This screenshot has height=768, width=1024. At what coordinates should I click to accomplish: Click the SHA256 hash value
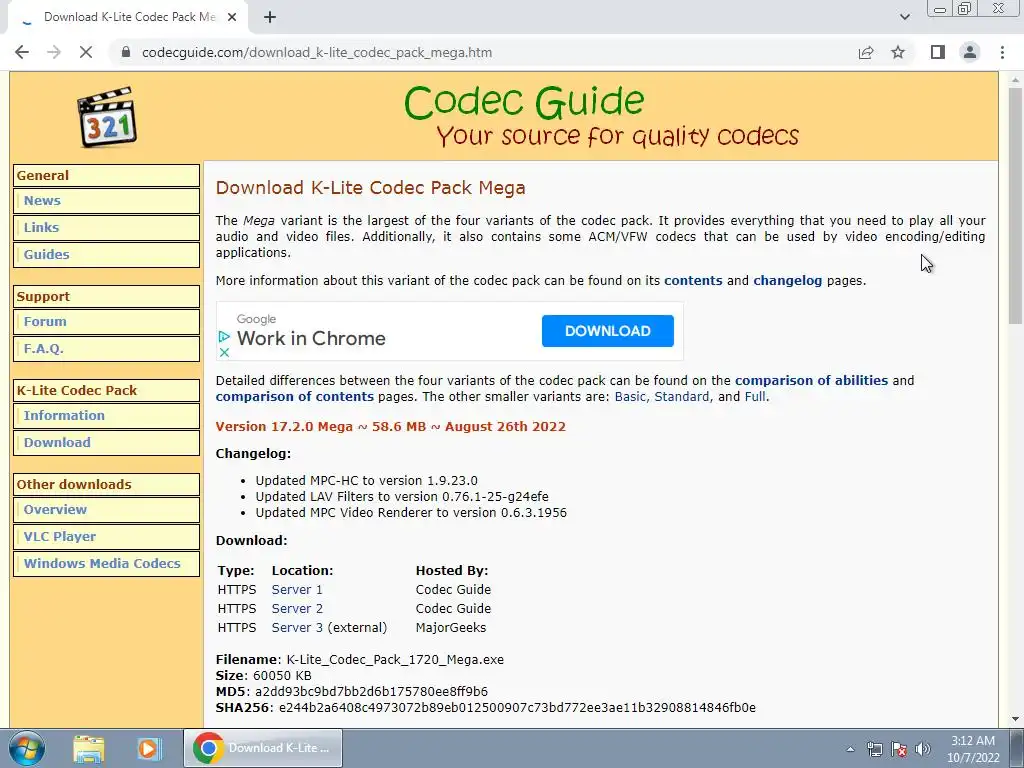[x=517, y=708]
